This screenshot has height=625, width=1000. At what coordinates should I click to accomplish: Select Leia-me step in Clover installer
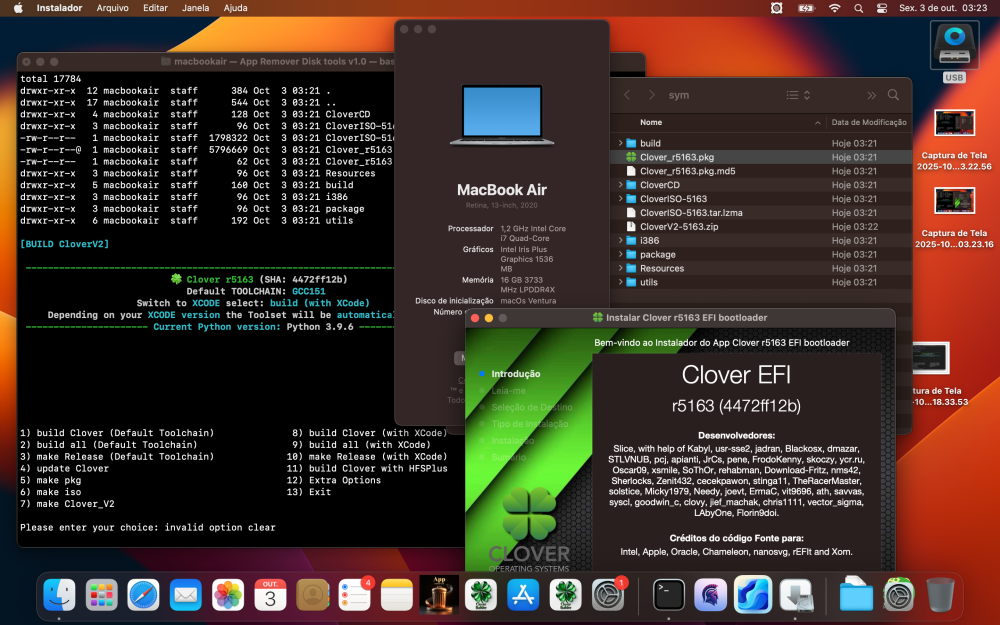[508, 390]
